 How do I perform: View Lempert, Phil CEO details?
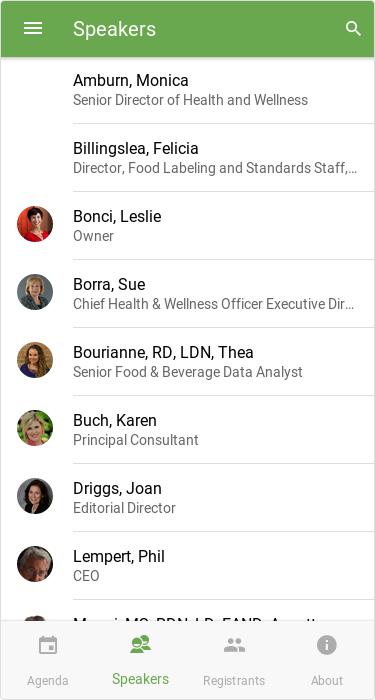pos(188,566)
